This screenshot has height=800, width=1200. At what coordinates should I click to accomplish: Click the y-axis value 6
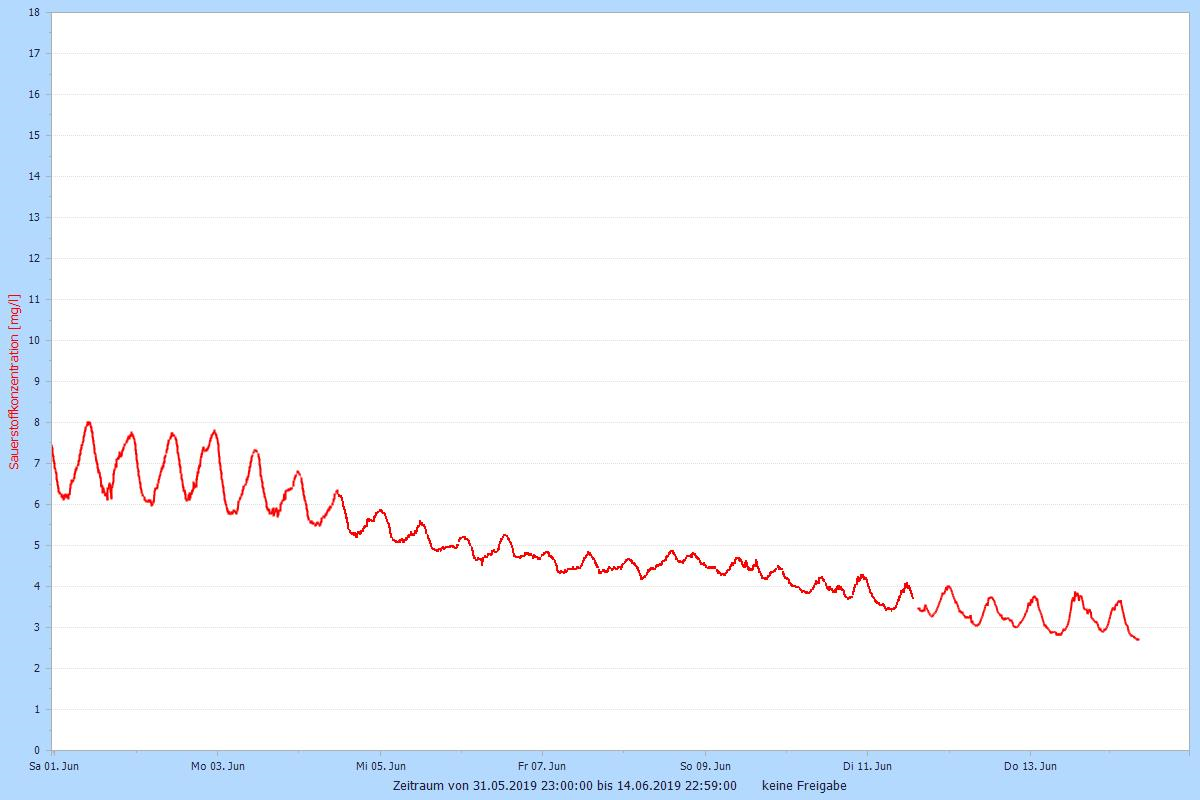pos(37,504)
